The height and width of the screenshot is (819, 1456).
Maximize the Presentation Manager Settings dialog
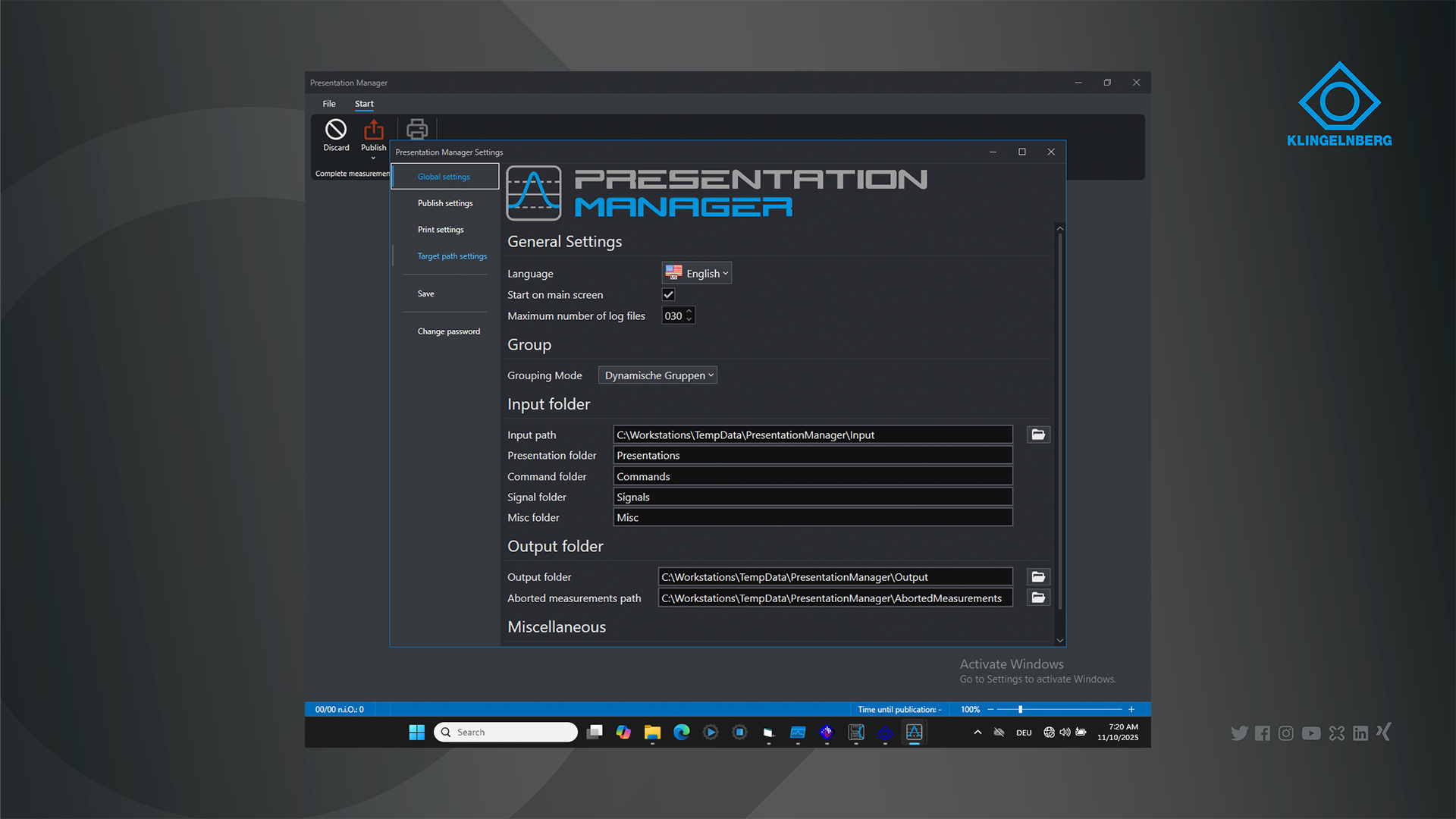pos(1022,152)
